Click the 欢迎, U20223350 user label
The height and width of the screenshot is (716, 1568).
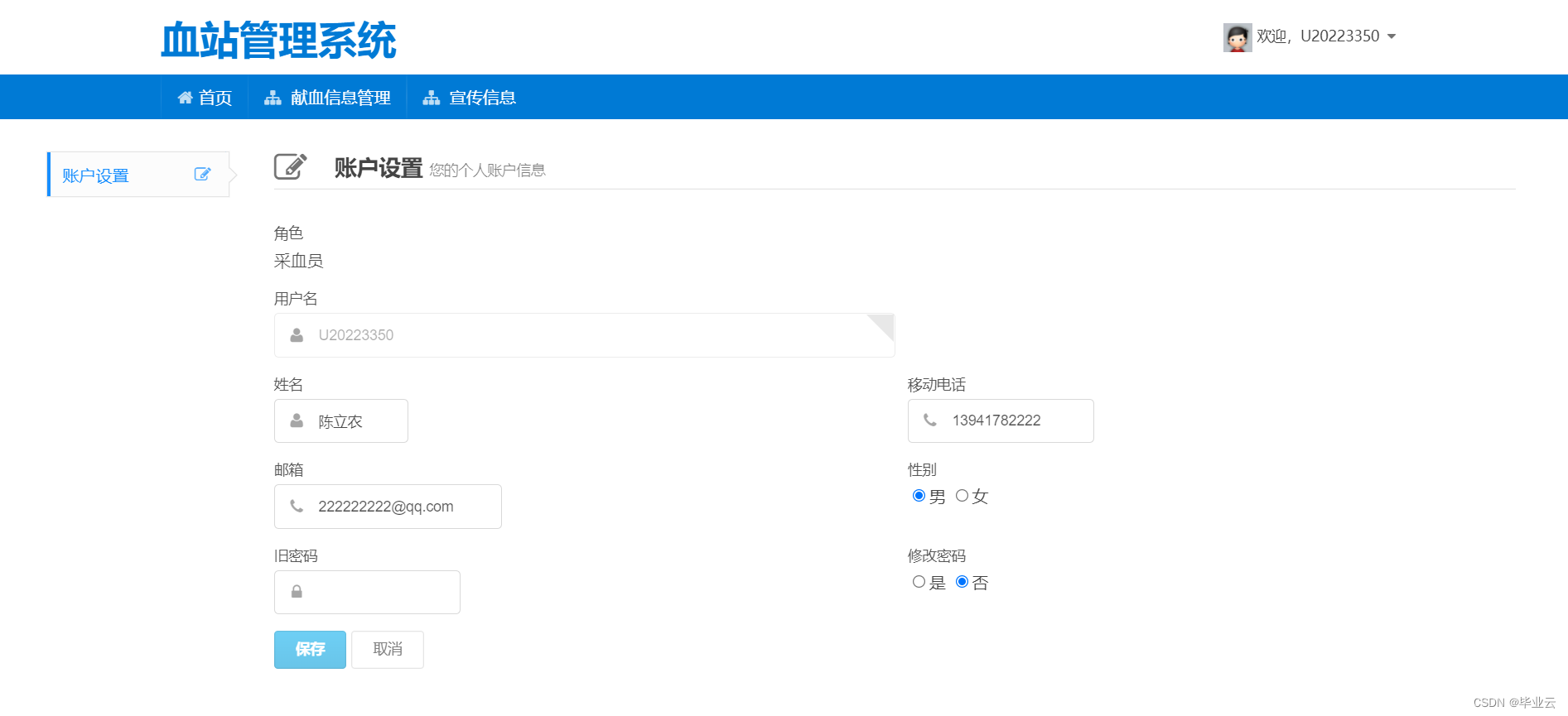coord(1318,36)
